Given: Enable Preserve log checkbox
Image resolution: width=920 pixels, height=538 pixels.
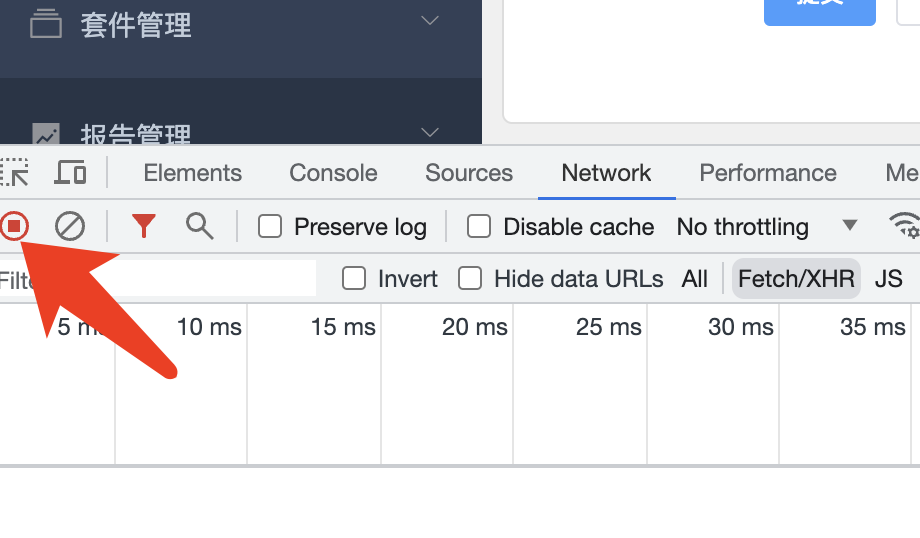Looking at the screenshot, I should pos(270,226).
